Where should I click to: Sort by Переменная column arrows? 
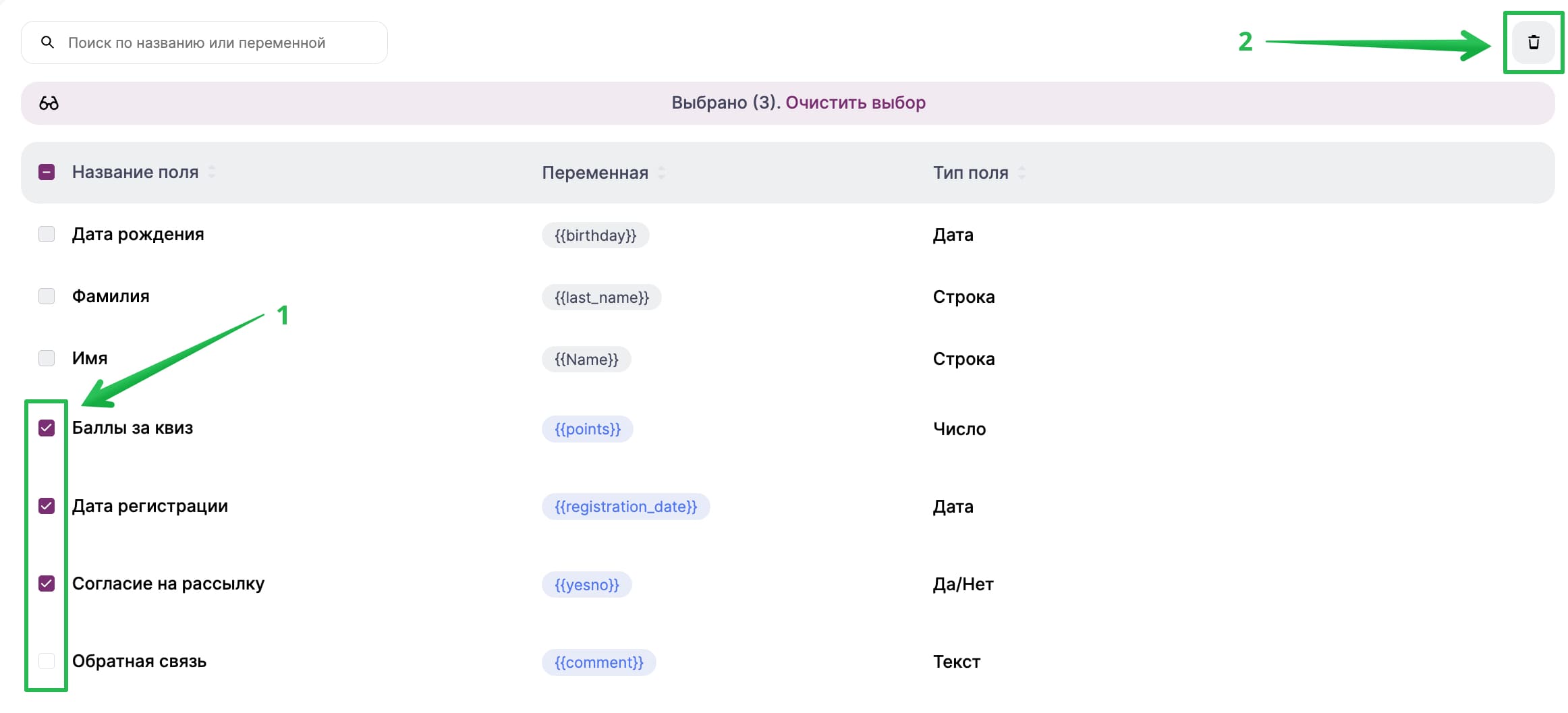point(661,173)
